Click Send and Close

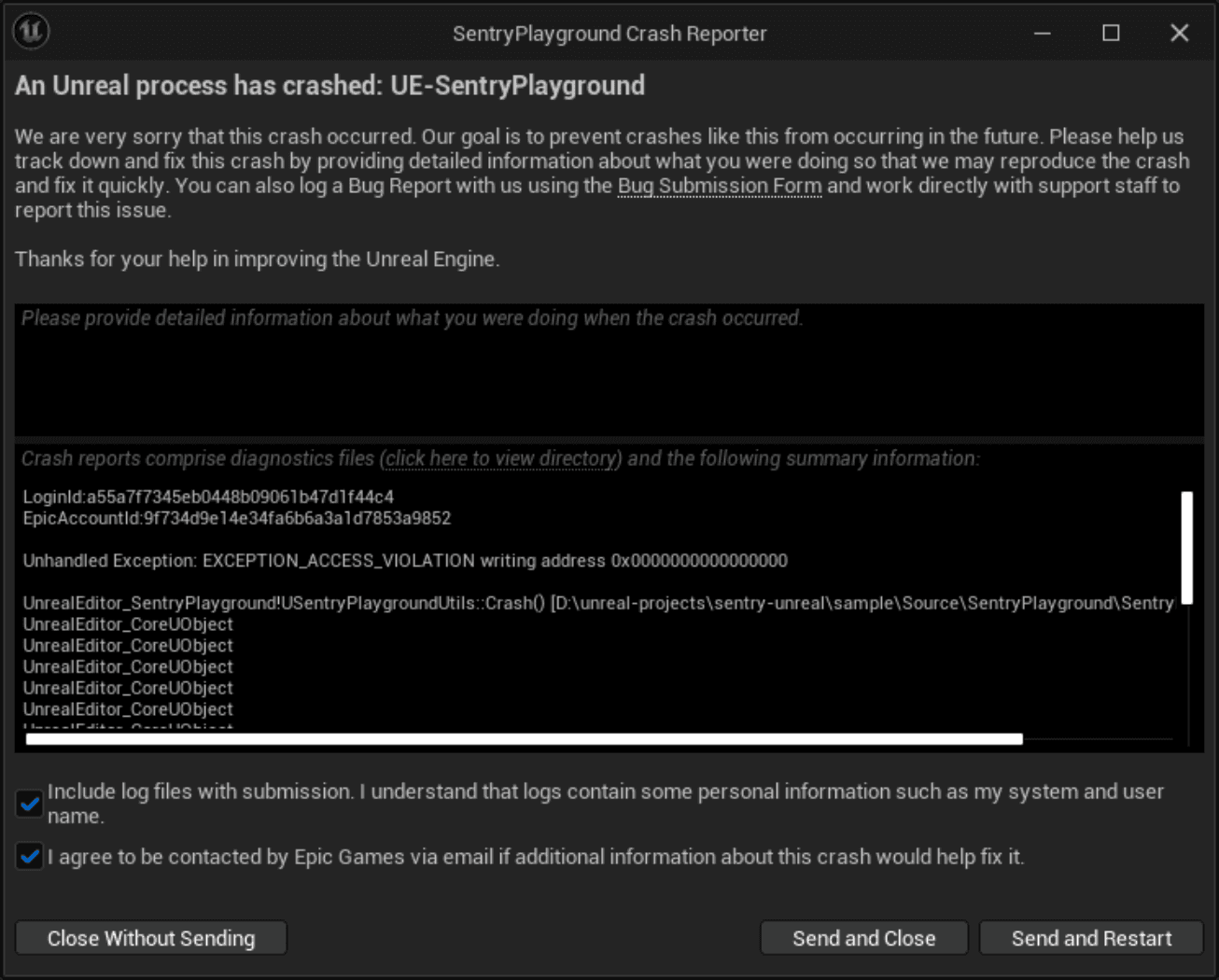pyautogui.click(x=863, y=938)
